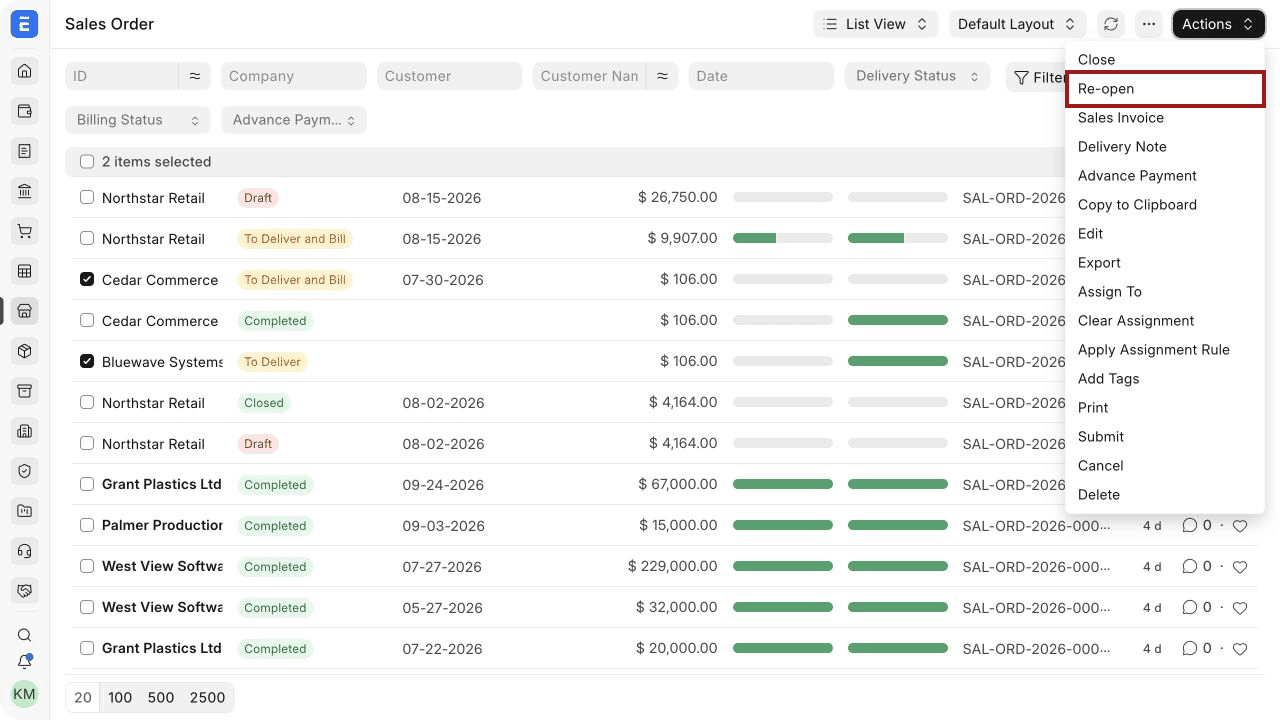Image resolution: width=1280 pixels, height=720 pixels.
Task: Open the KM user avatar menu
Action: pyautogui.click(x=24, y=694)
